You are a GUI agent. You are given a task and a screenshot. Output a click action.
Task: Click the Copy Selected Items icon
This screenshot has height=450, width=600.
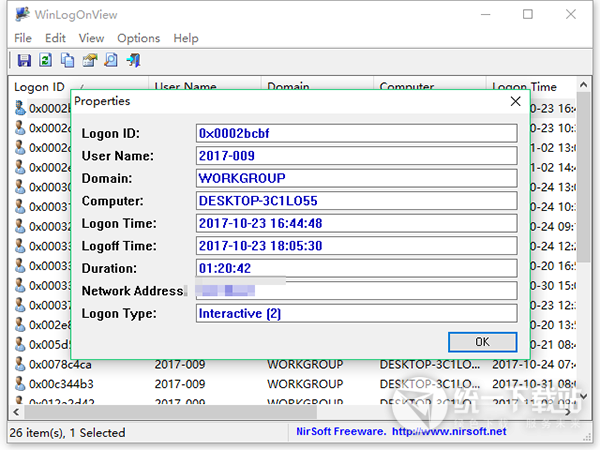point(68,62)
